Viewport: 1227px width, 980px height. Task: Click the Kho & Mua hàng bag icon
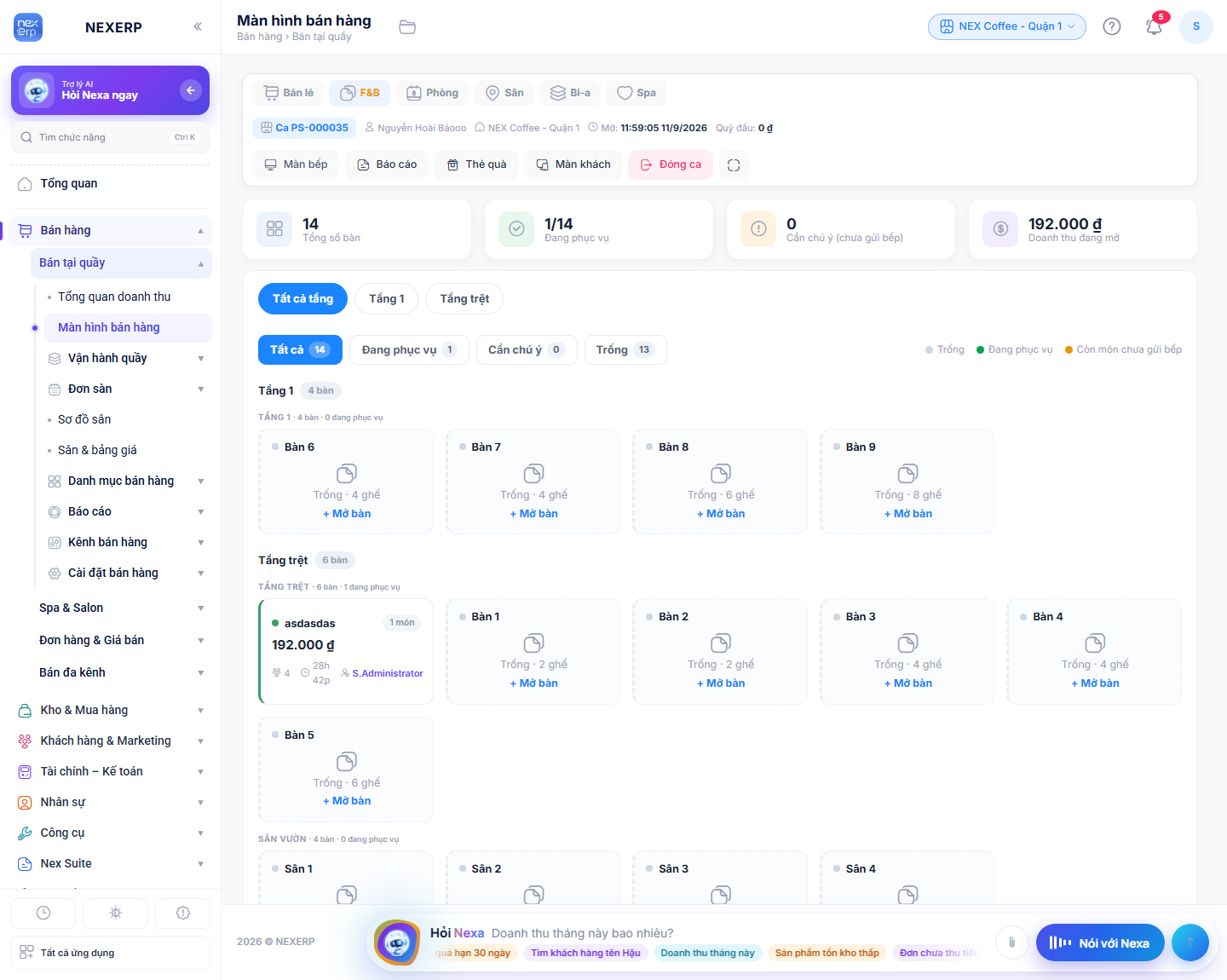pos(25,711)
